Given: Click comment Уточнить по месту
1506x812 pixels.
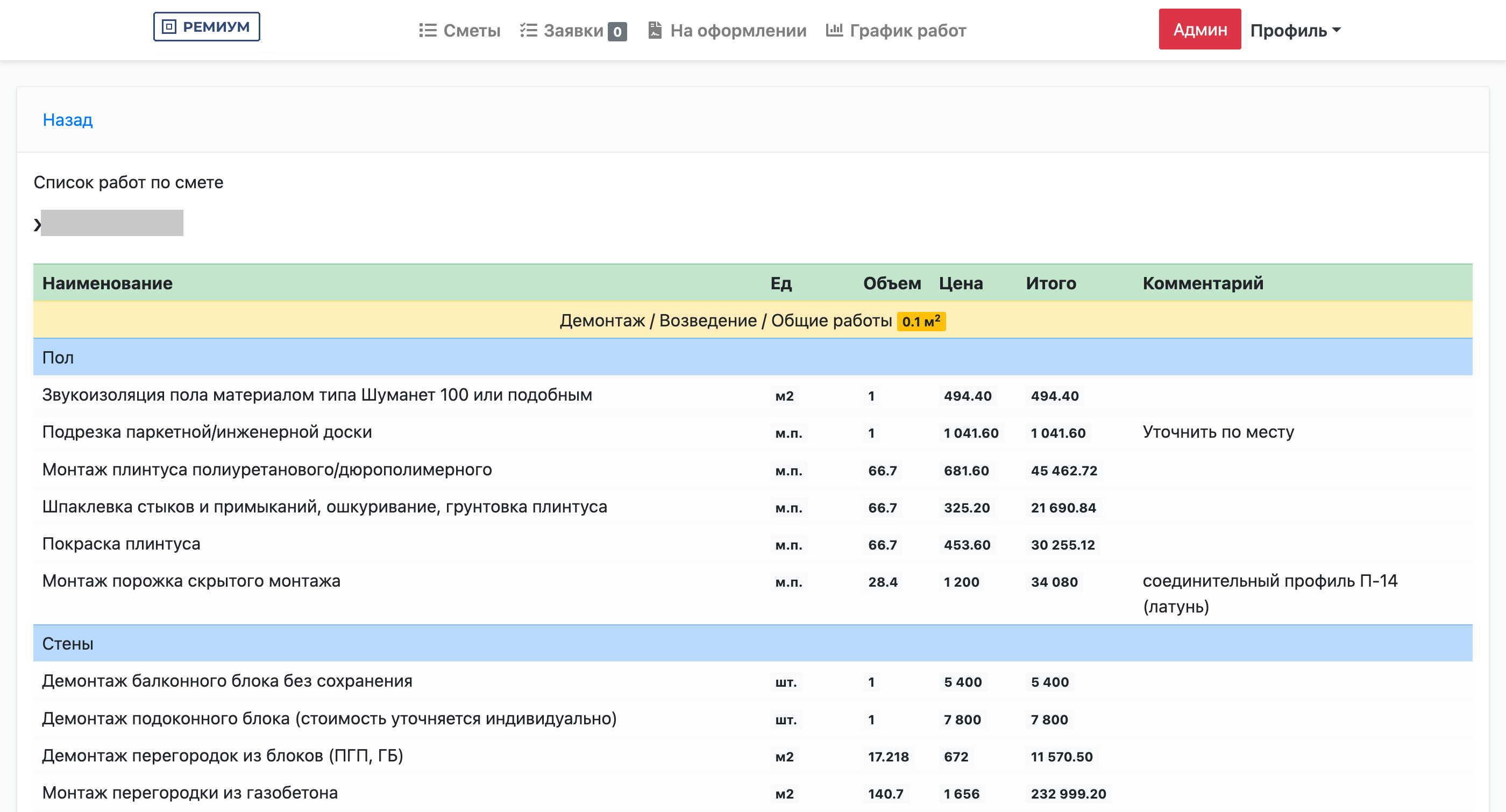Looking at the screenshot, I should point(1218,432).
